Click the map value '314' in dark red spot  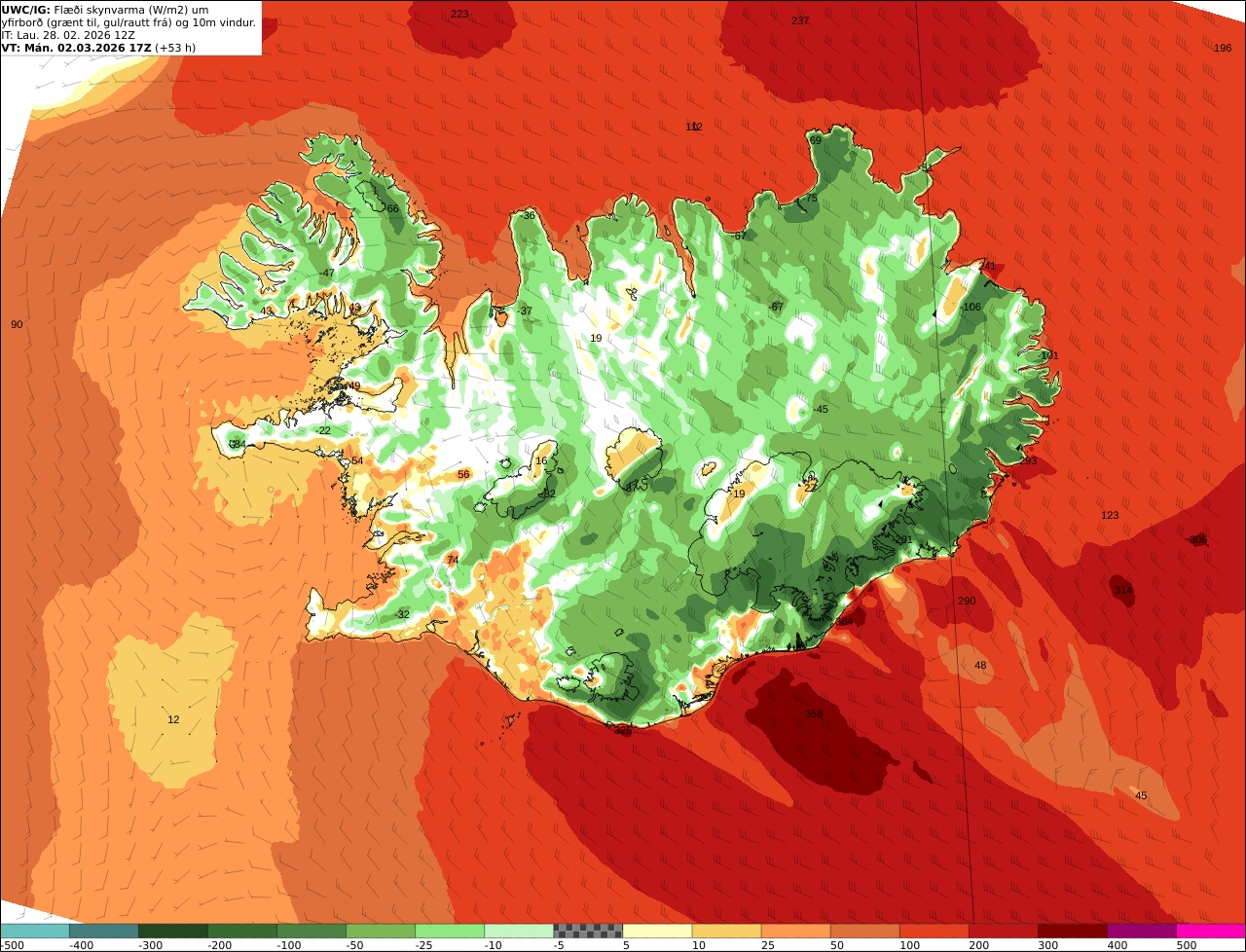1123,591
